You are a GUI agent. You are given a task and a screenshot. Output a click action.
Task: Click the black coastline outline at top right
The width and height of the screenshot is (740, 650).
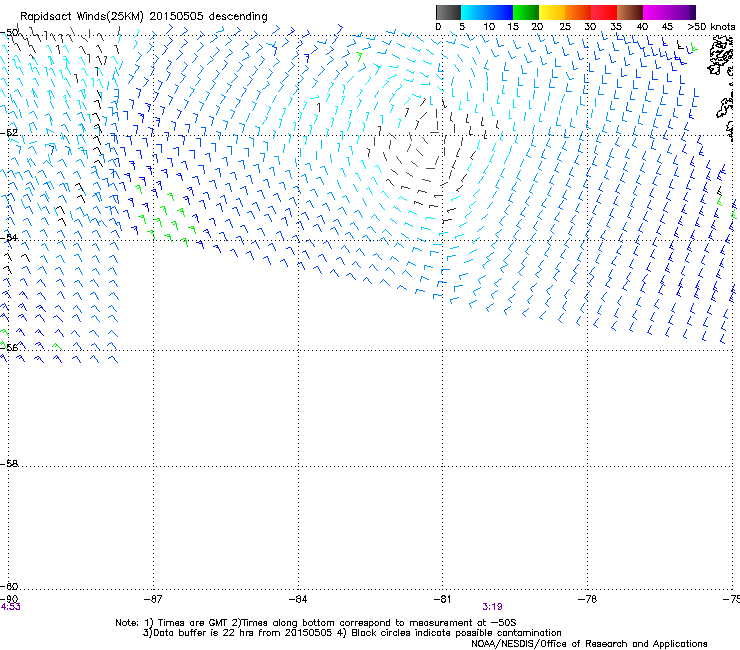click(720, 55)
